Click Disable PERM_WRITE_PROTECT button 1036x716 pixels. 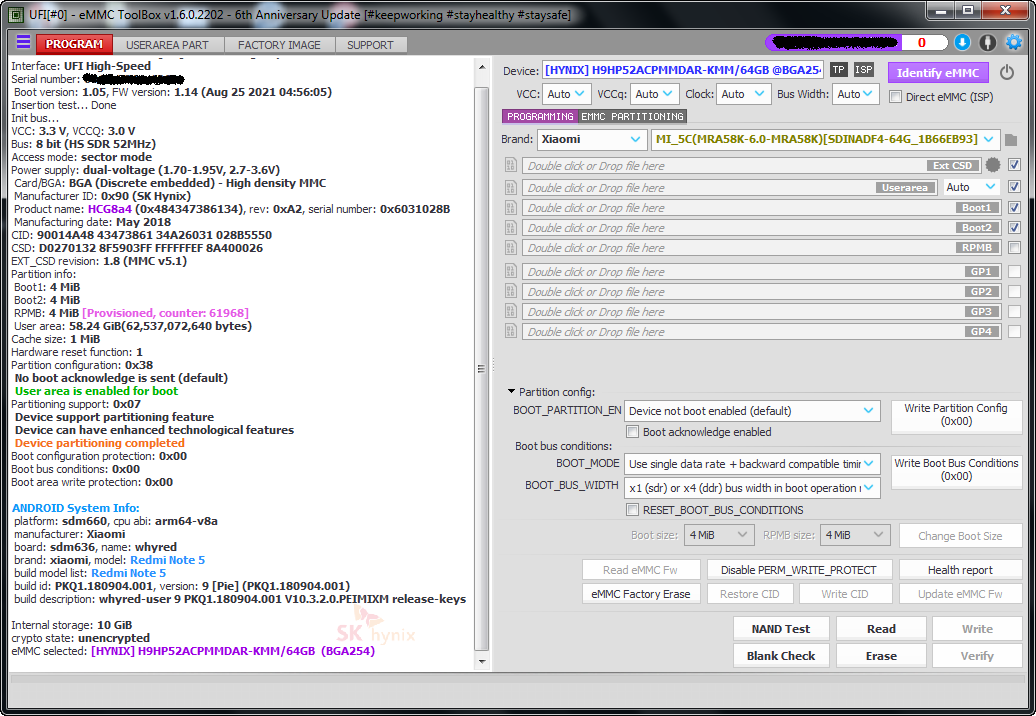(x=799, y=570)
